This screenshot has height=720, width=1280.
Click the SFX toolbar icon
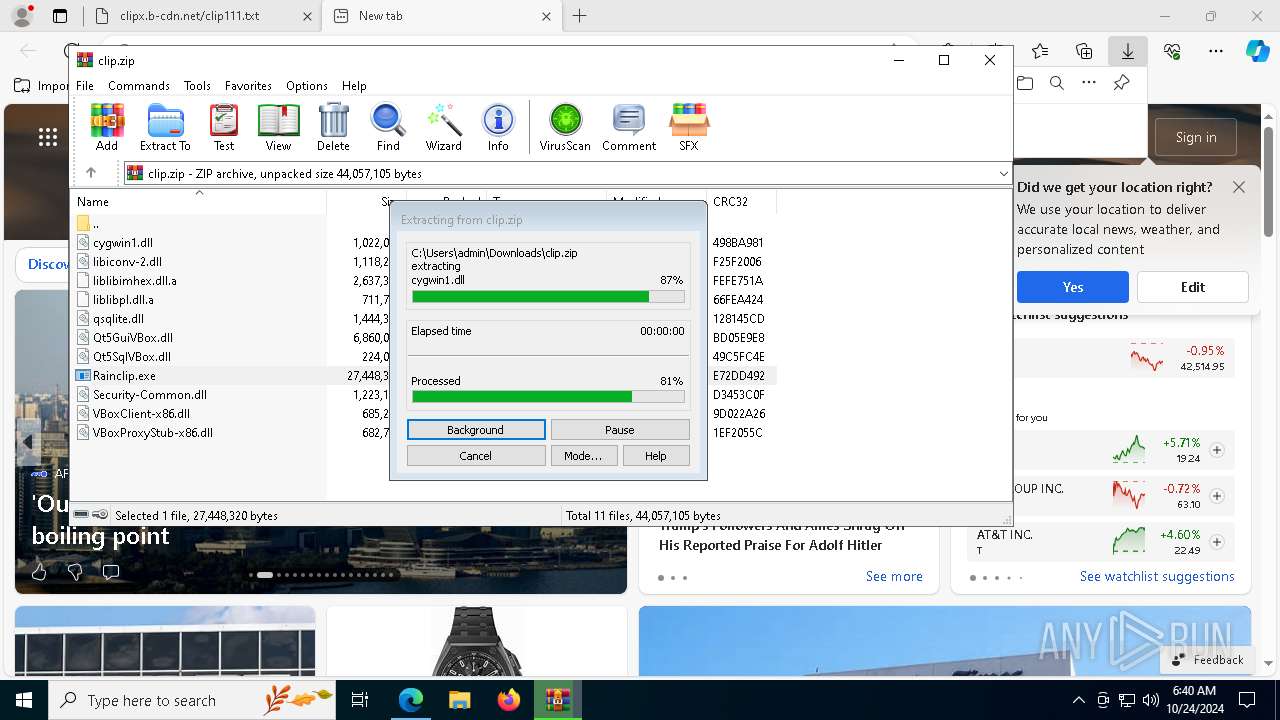point(689,127)
